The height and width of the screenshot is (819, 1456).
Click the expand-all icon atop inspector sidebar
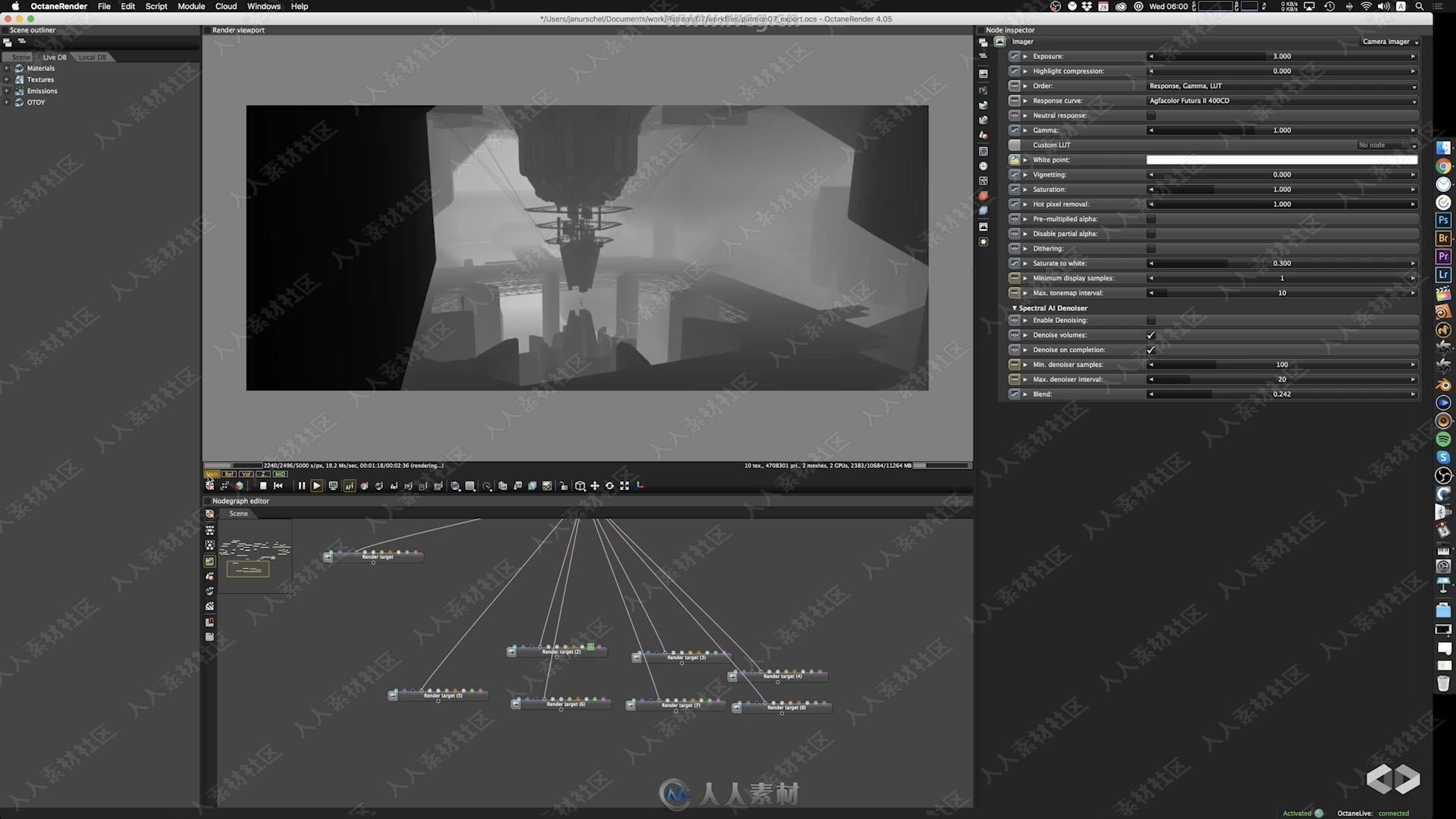(x=984, y=42)
